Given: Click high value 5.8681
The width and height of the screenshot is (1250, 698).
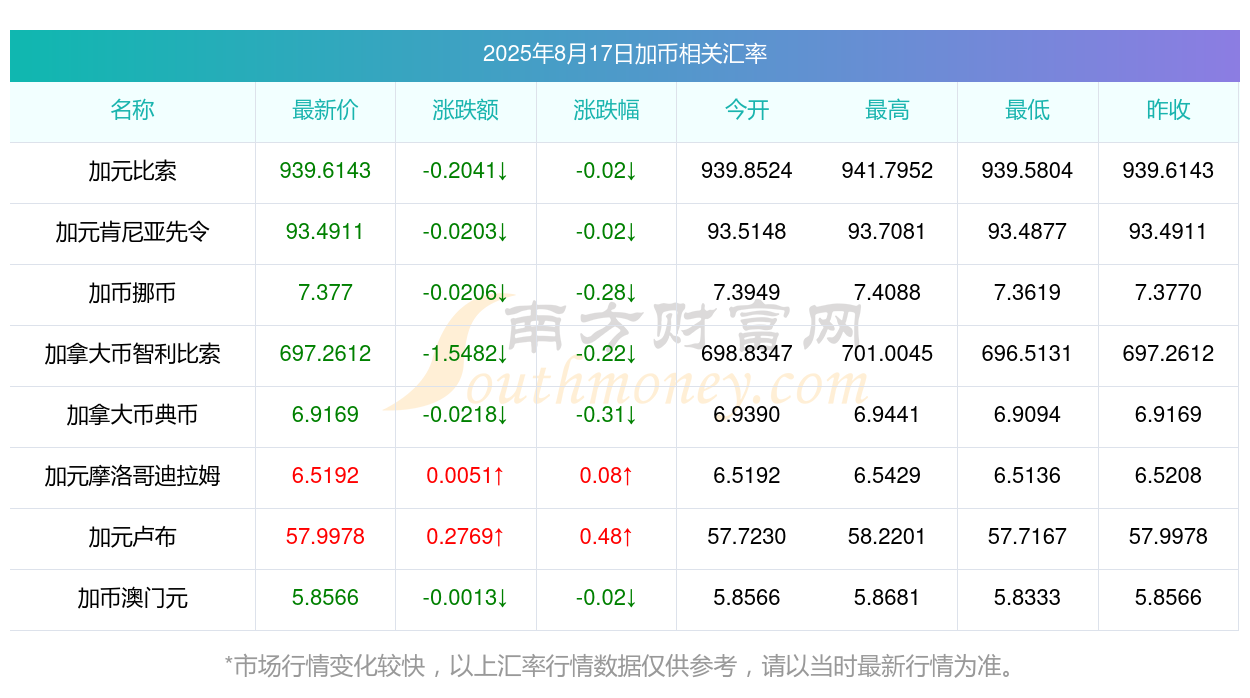Looking at the screenshot, I should click(x=887, y=598).
